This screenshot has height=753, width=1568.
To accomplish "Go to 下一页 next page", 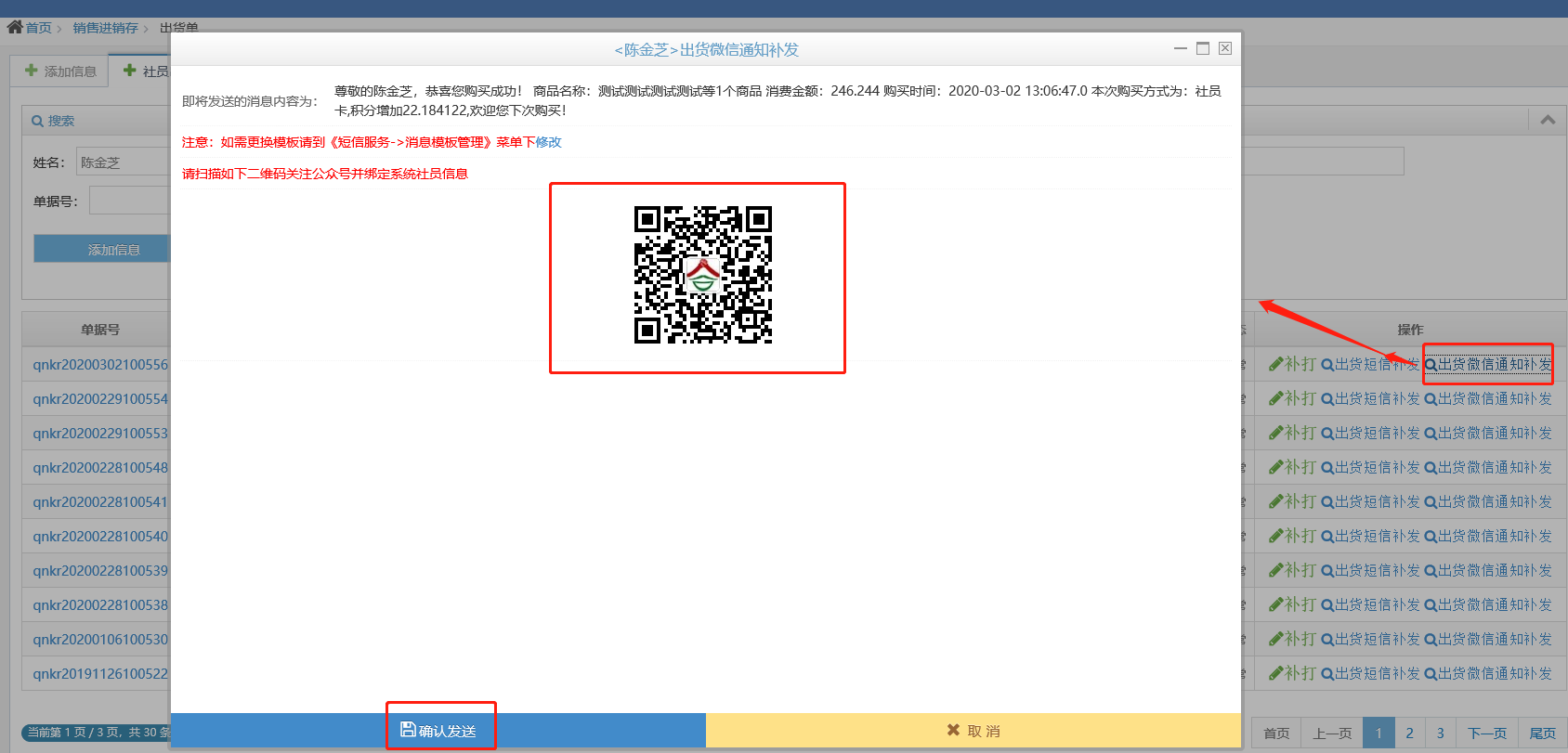I will [x=1486, y=733].
